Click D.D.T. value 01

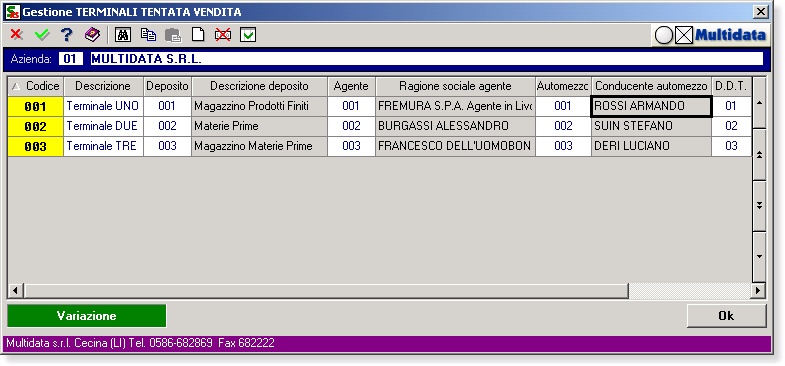pos(731,106)
